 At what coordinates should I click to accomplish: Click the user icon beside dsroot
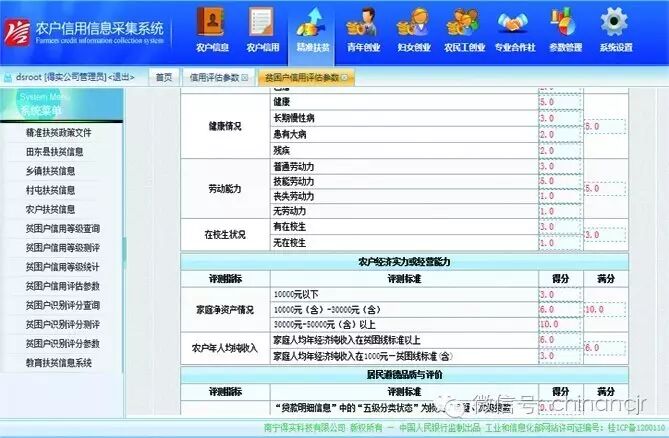[x=8, y=78]
